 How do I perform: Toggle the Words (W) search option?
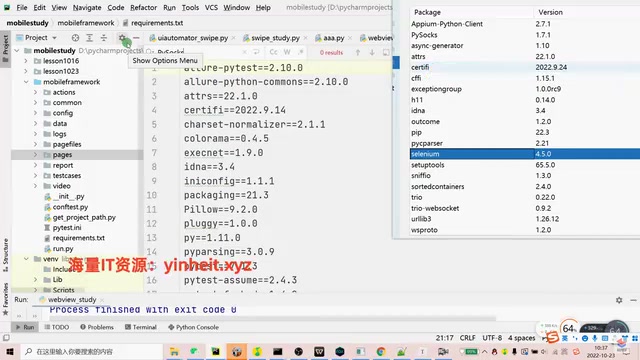287,52
